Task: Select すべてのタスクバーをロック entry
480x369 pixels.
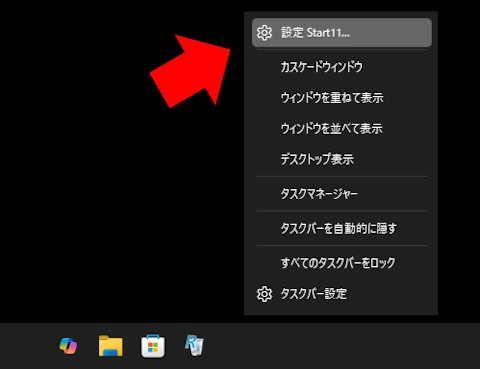Action: pos(342,263)
